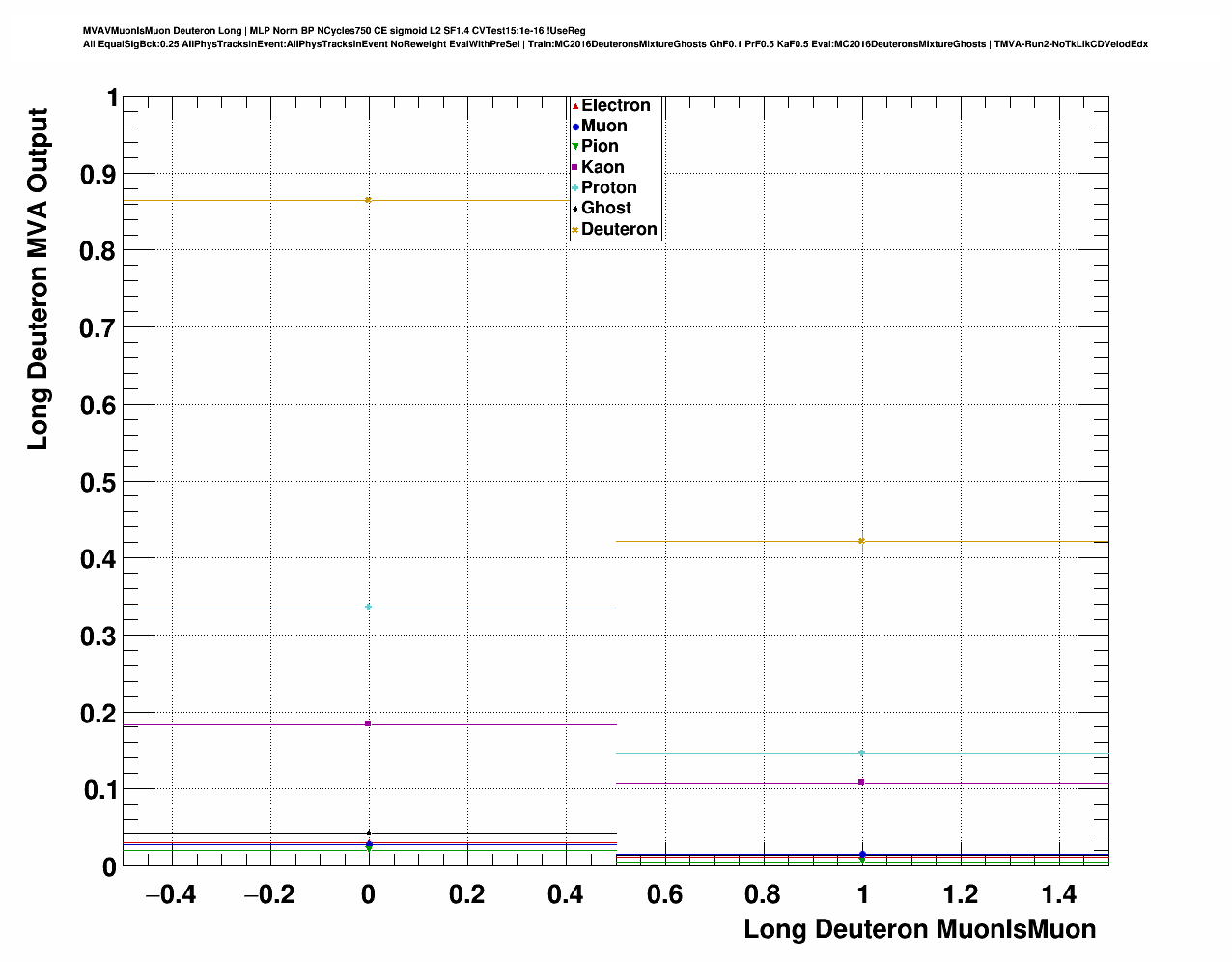Click the plot title line starting MVAVMuonIsMuon

(x=334, y=31)
